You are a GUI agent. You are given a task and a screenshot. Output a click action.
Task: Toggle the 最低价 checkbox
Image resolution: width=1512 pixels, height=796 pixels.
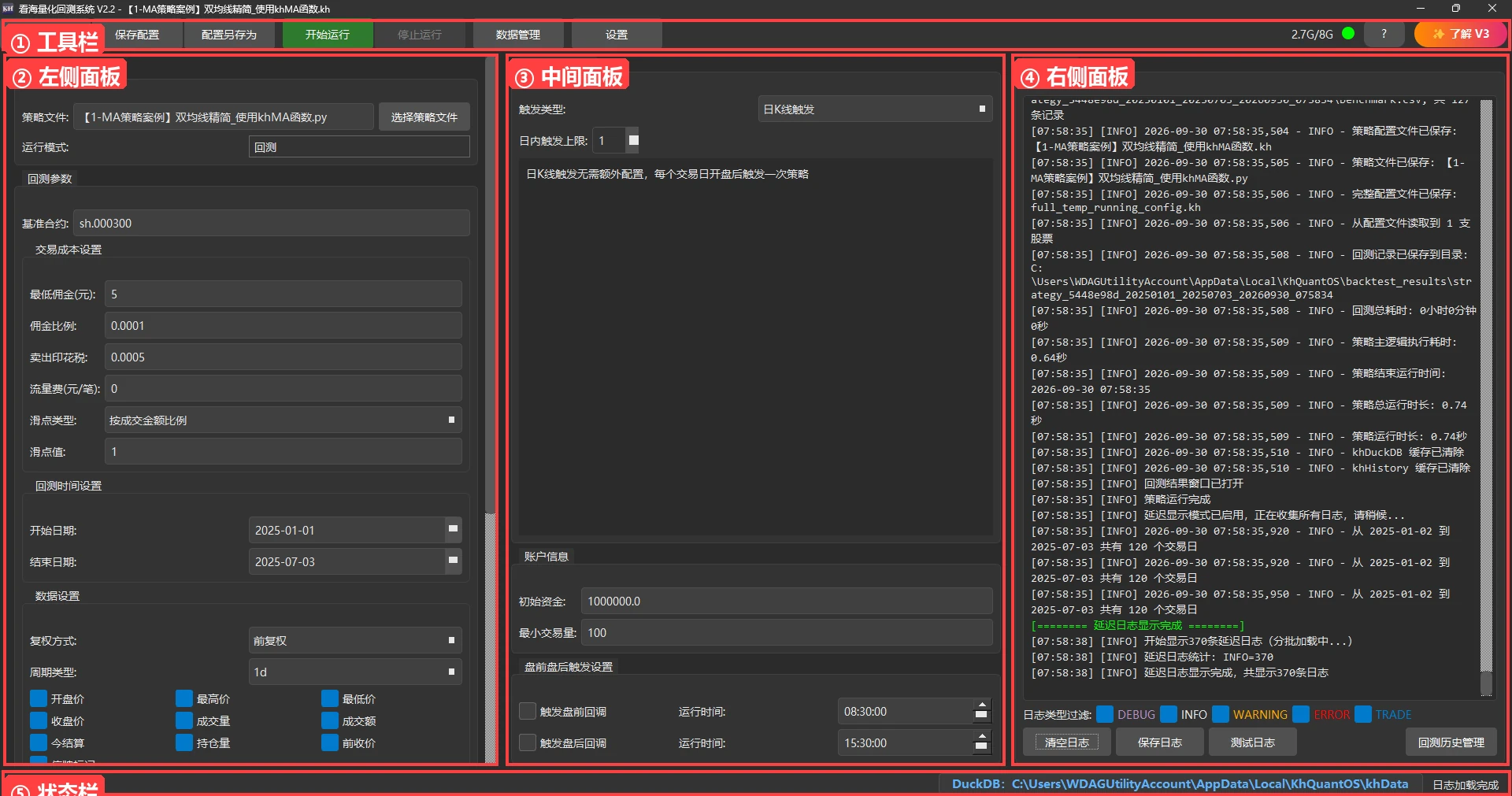[x=330, y=698]
